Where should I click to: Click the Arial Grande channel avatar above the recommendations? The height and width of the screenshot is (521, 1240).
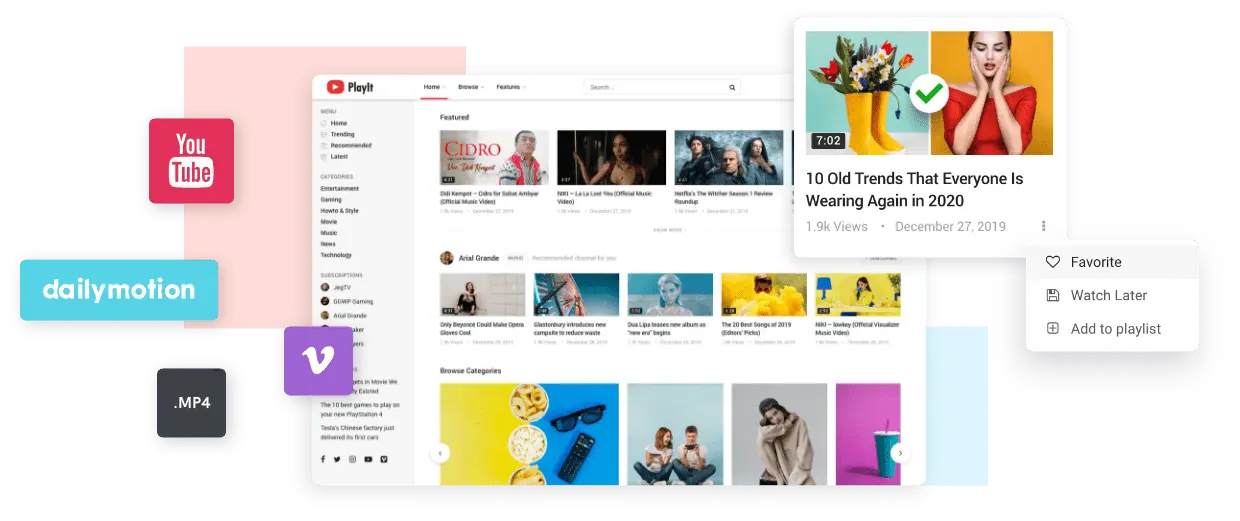(x=447, y=258)
